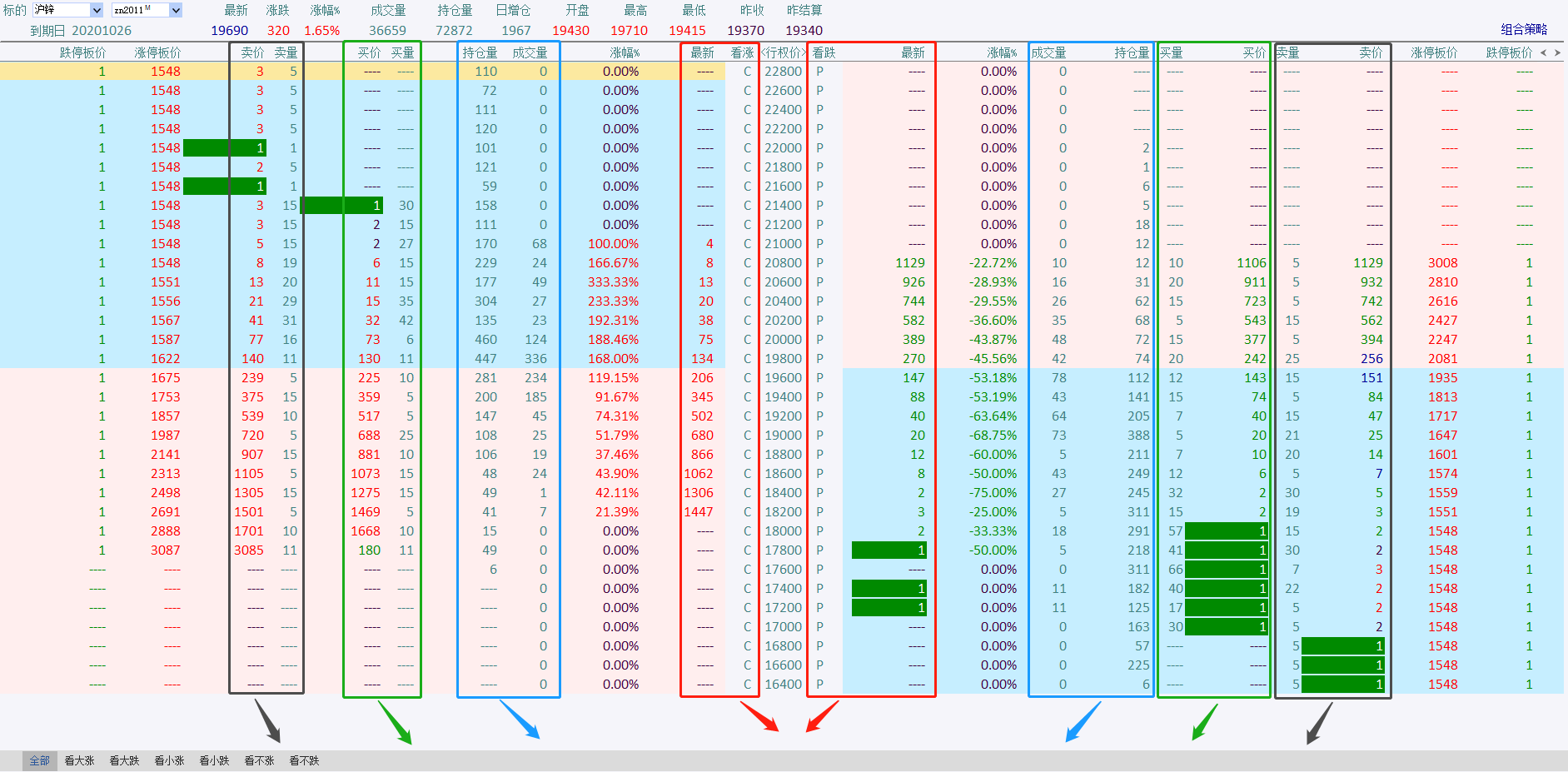Select the 20000 strike price row
Viewport: 1568px width, 772px height.
[783, 340]
